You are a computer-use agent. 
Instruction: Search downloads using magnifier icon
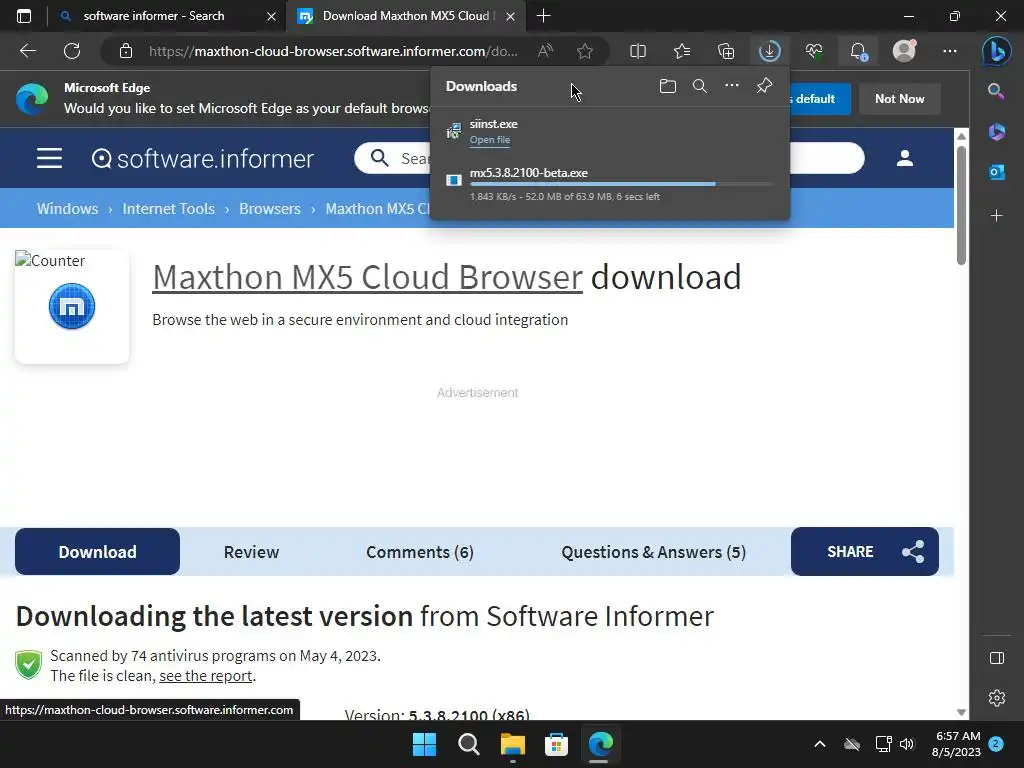pos(699,86)
